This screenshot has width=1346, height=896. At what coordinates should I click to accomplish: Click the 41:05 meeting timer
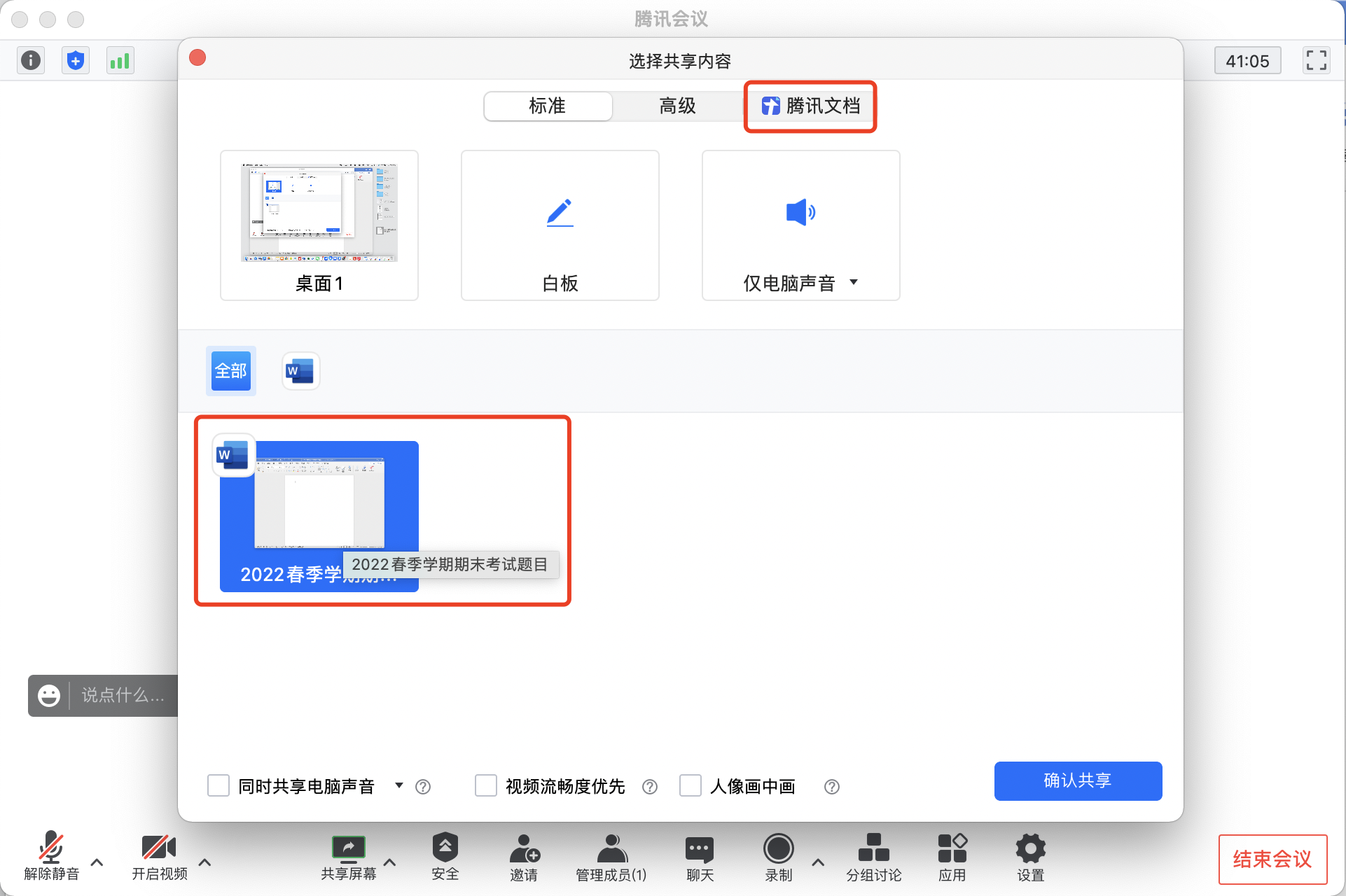pyautogui.click(x=1247, y=61)
